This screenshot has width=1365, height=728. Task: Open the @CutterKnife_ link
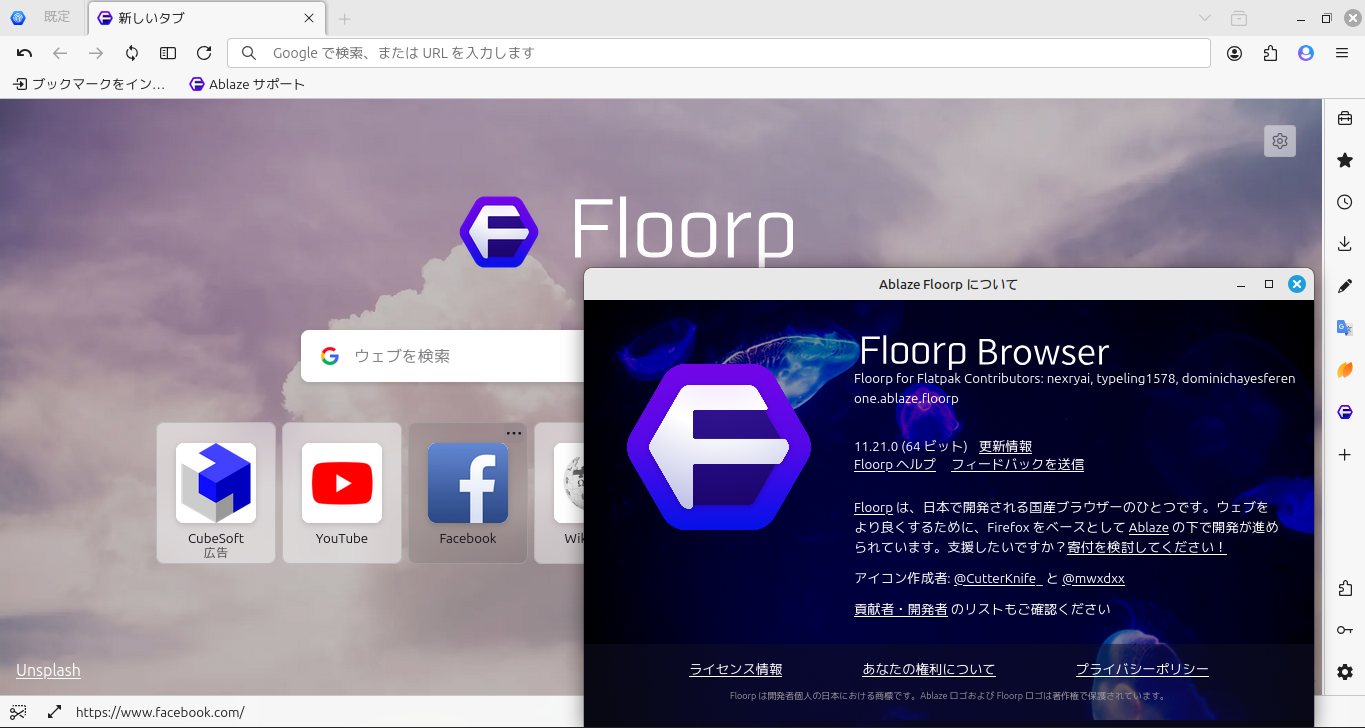click(998, 578)
